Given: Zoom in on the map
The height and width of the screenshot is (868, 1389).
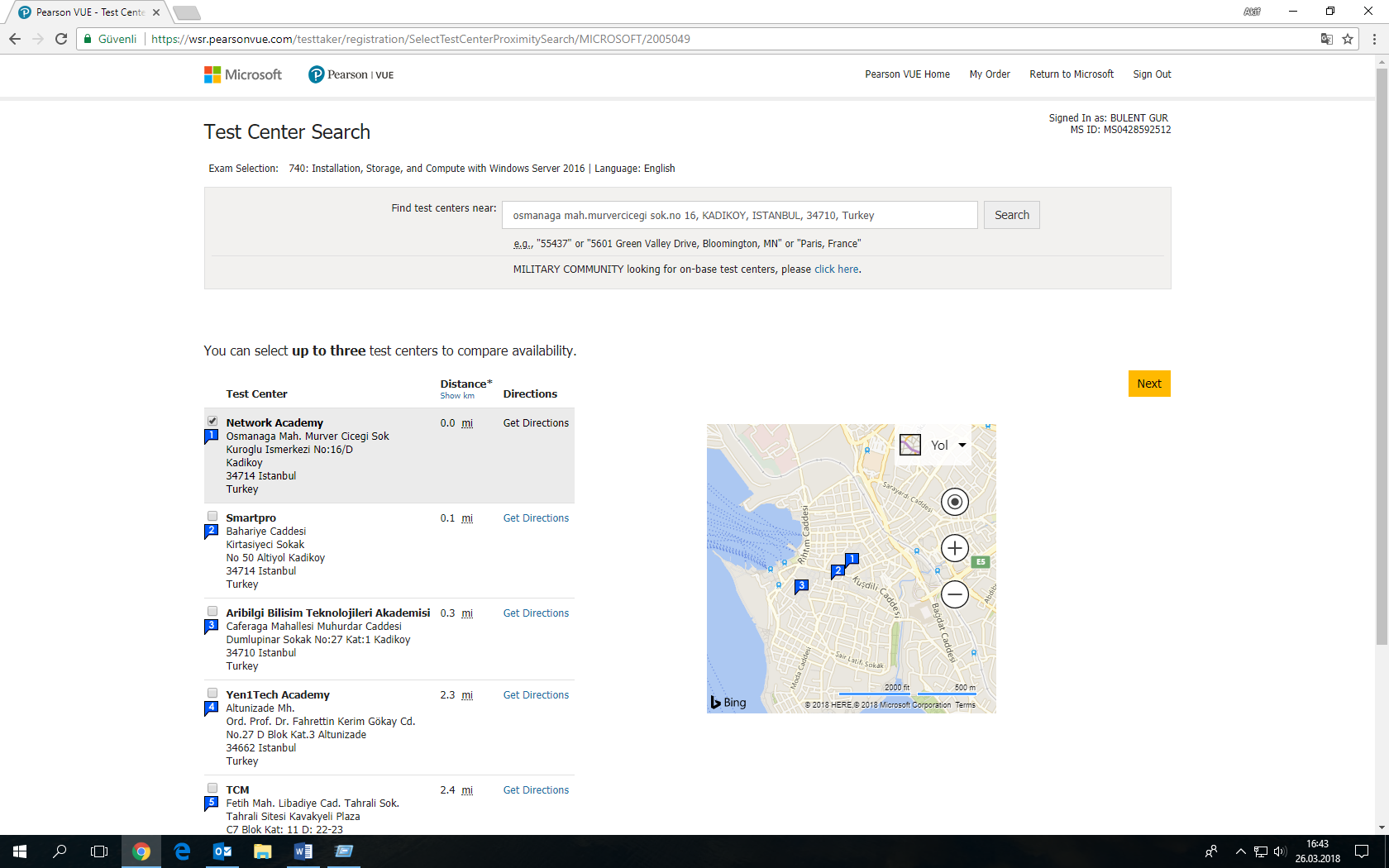Looking at the screenshot, I should tap(955, 548).
